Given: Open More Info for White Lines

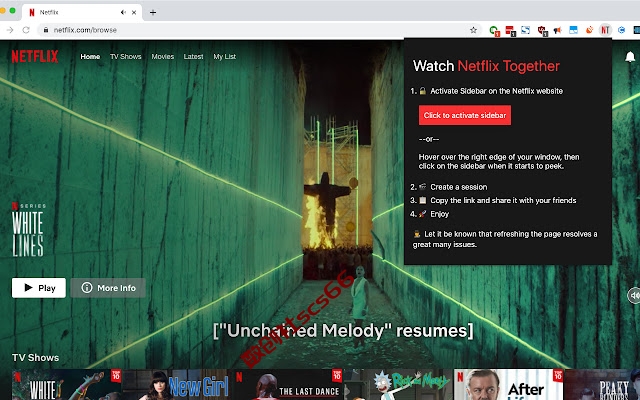Looking at the screenshot, I should pyautogui.click(x=108, y=288).
